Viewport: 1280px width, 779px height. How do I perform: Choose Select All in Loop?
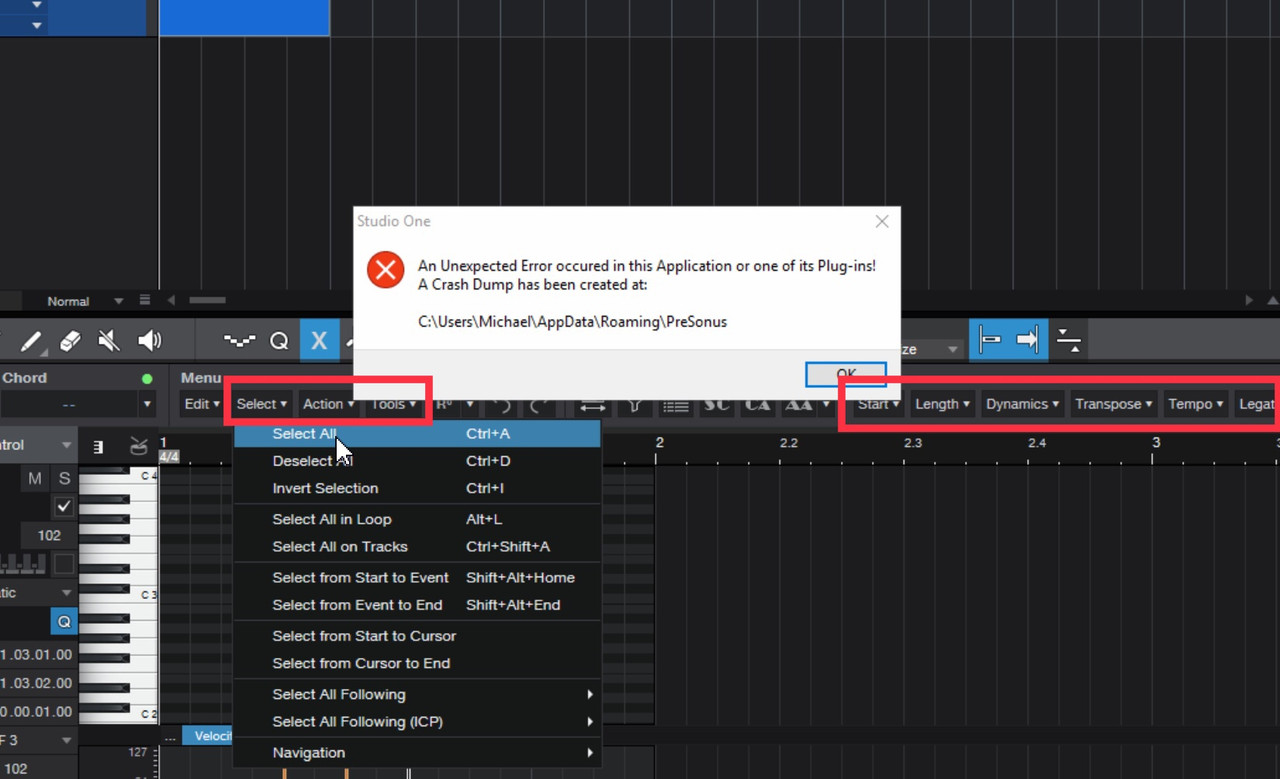[417, 519]
